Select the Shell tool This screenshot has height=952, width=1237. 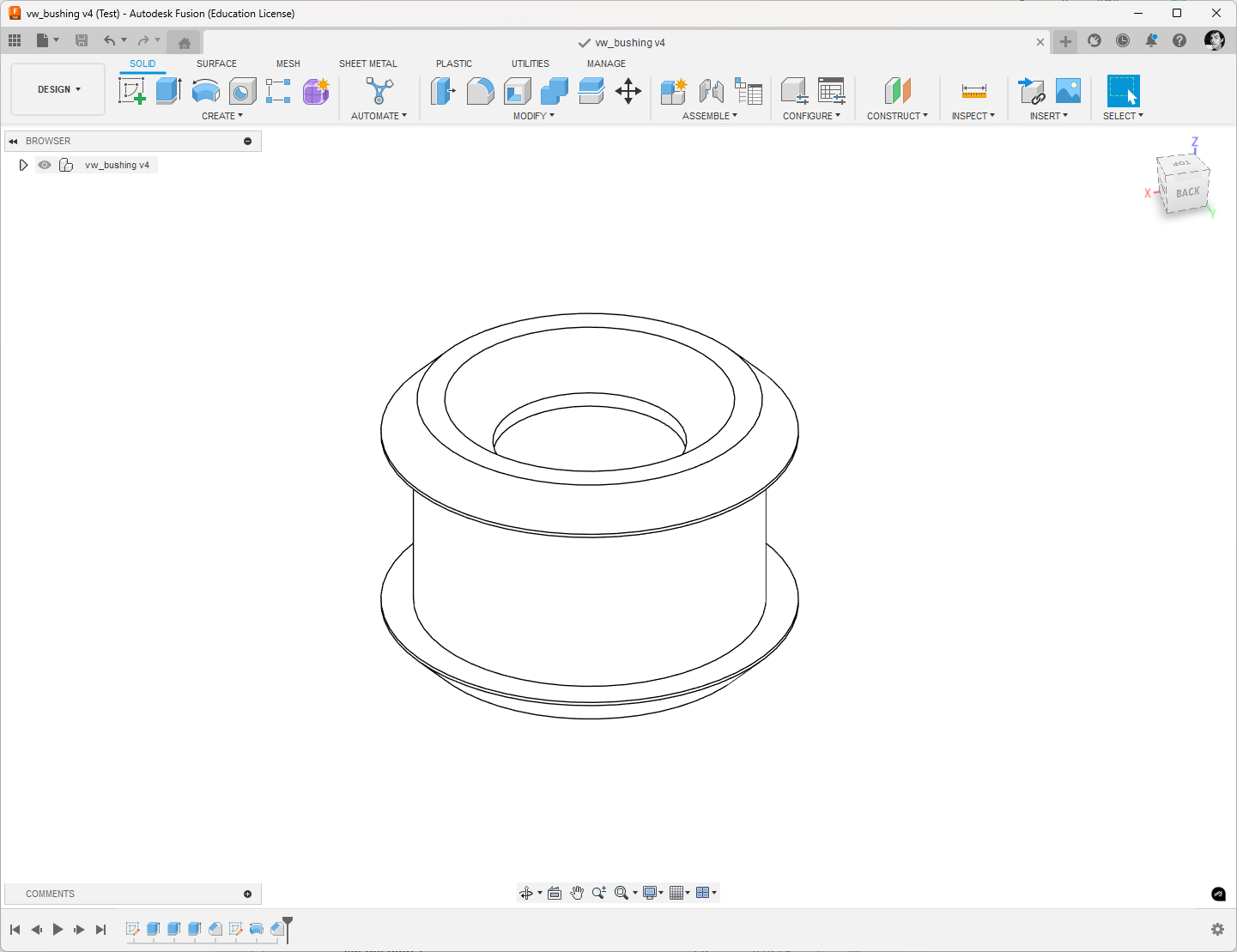(x=517, y=91)
